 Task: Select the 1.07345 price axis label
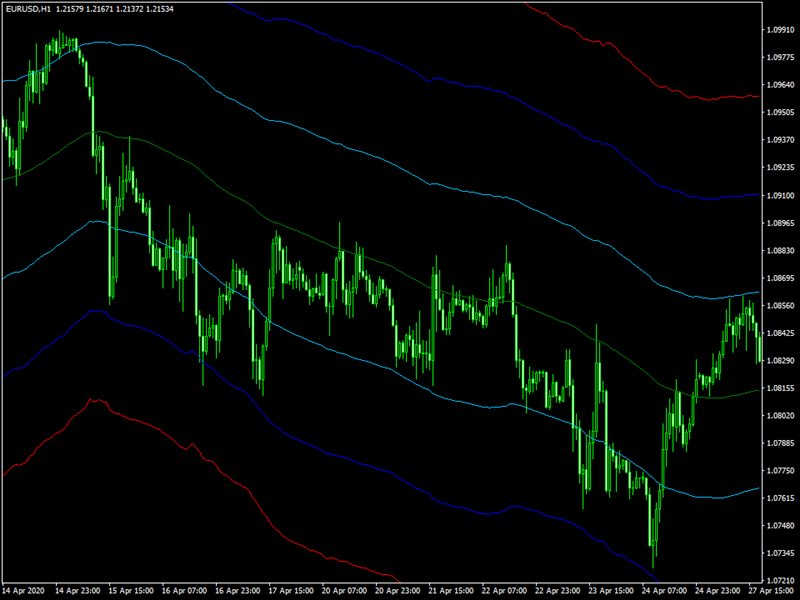point(780,554)
